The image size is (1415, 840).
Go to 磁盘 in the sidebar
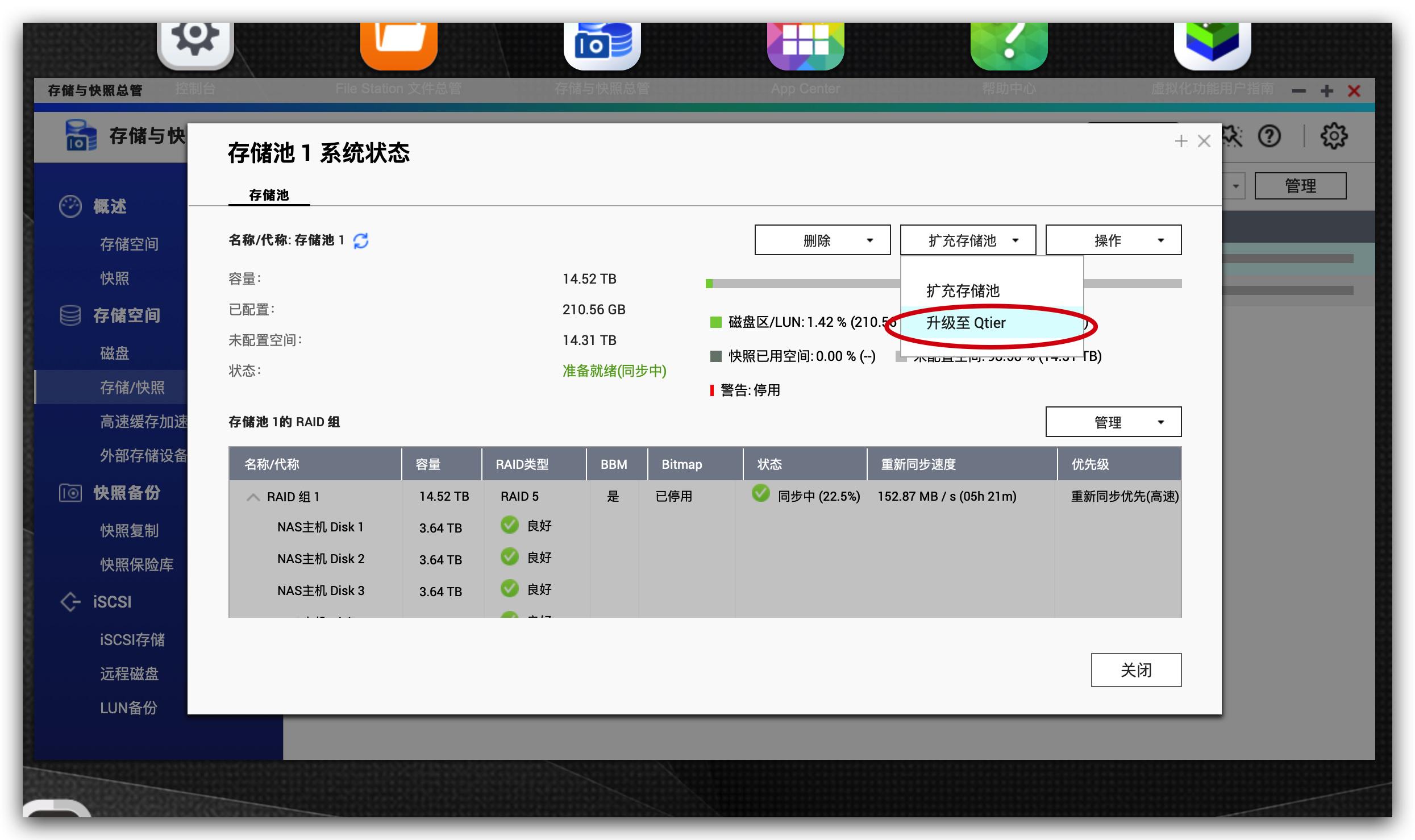coord(115,354)
